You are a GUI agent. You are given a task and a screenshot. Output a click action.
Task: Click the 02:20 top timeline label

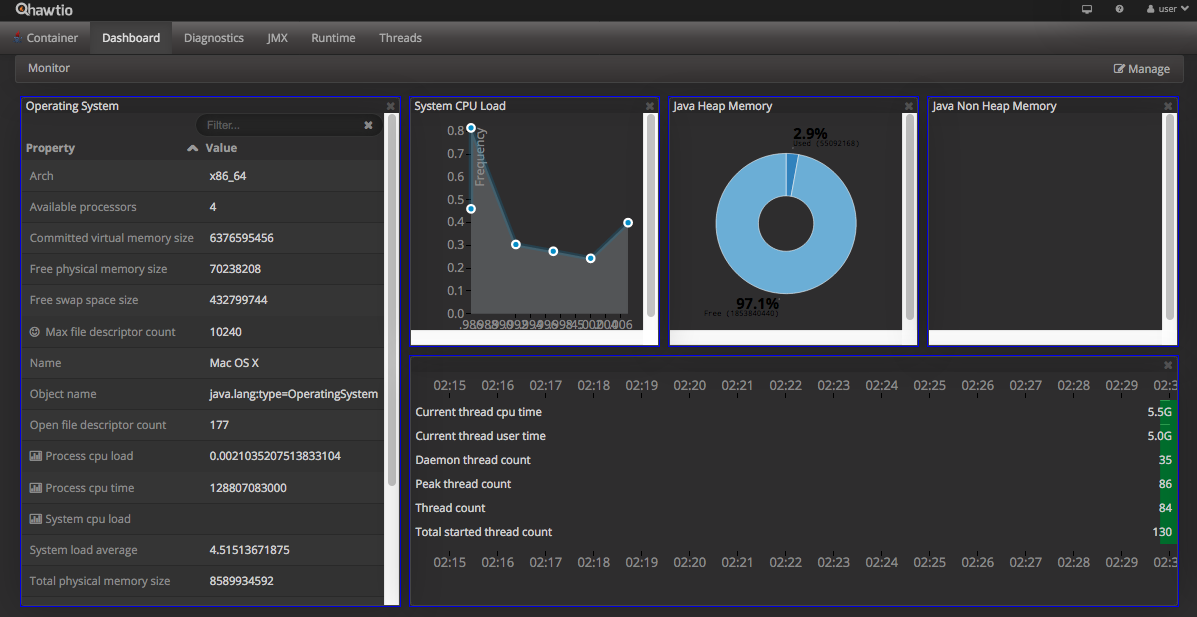pyautogui.click(x=690, y=386)
